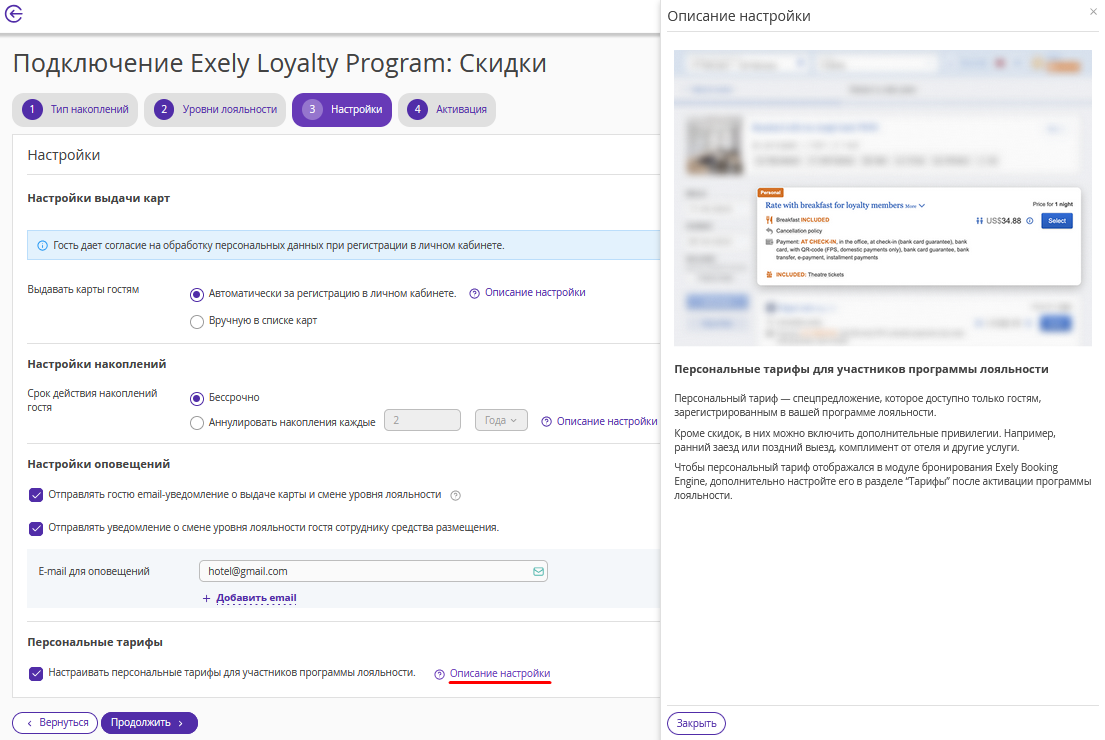Close the Описание настройки panel with X
The height and width of the screenshot is (740, 1105).
coord(1094,11)
